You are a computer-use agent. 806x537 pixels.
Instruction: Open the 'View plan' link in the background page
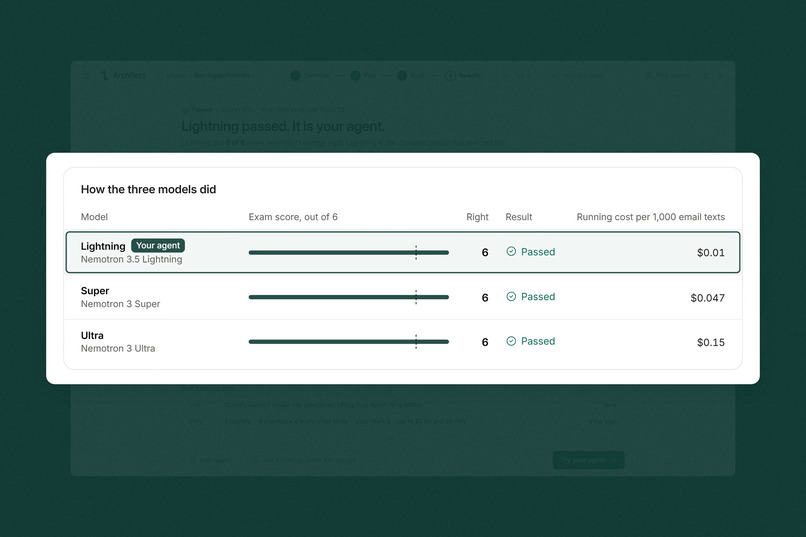(602, 421)
